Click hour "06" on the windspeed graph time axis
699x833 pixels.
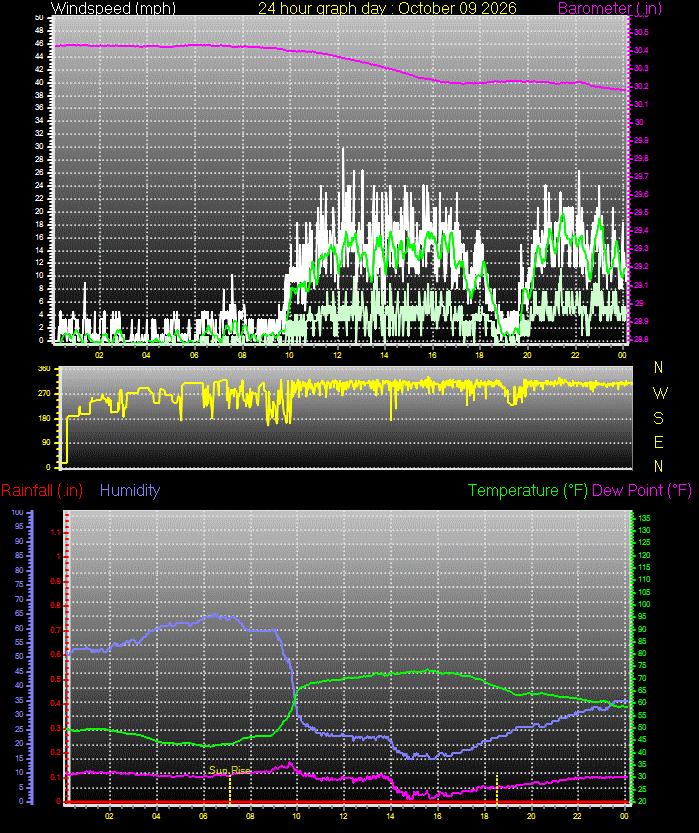pos(194,355)
